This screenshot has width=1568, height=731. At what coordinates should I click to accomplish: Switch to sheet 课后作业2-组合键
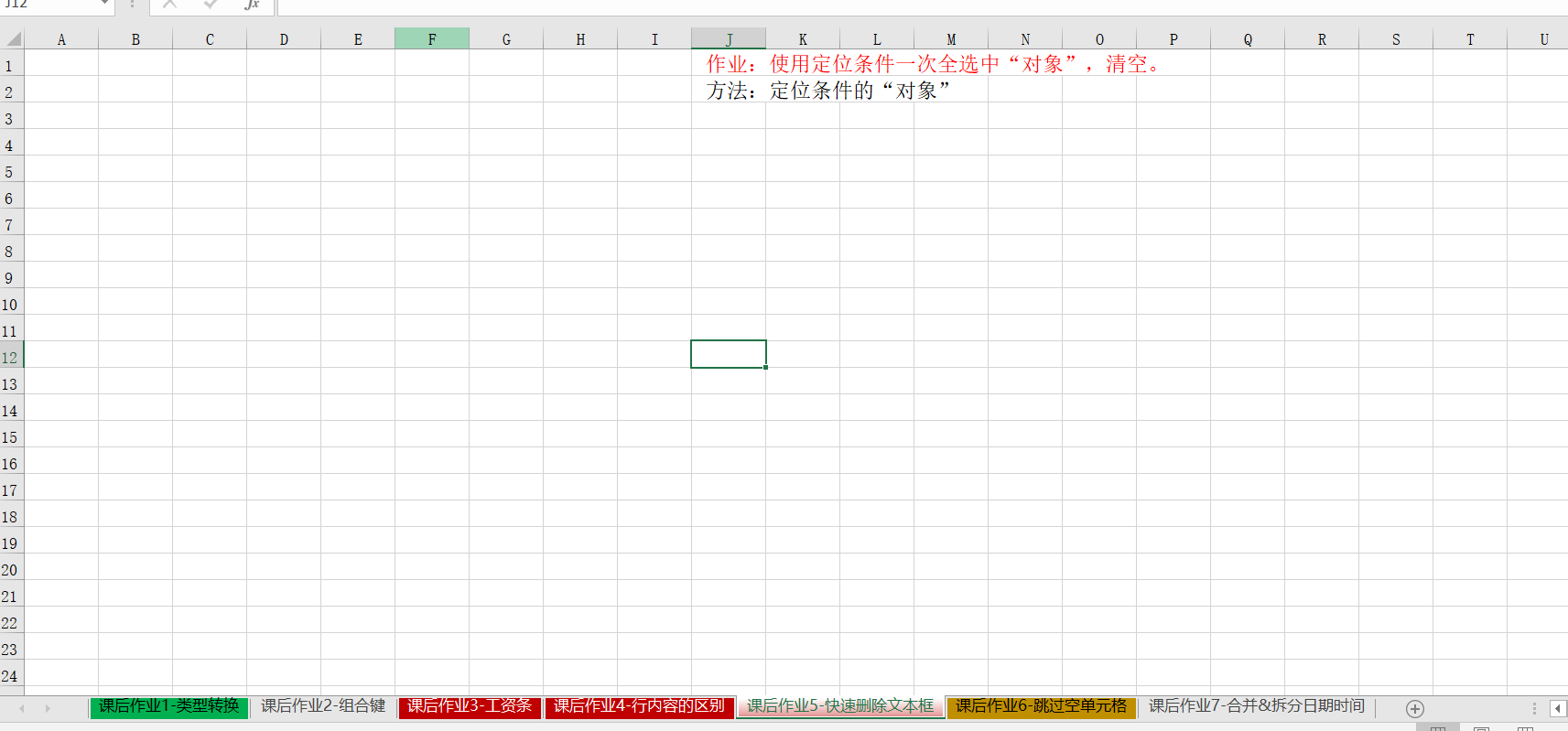[323, 707]
